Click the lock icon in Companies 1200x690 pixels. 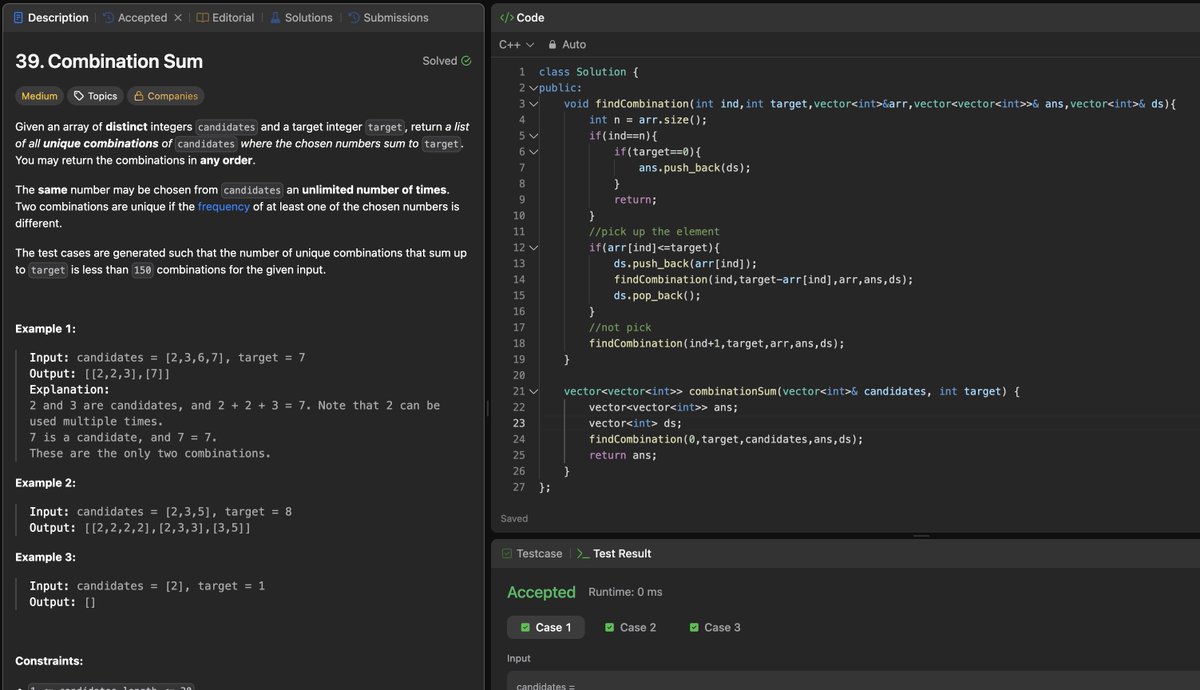pos(139,96)
